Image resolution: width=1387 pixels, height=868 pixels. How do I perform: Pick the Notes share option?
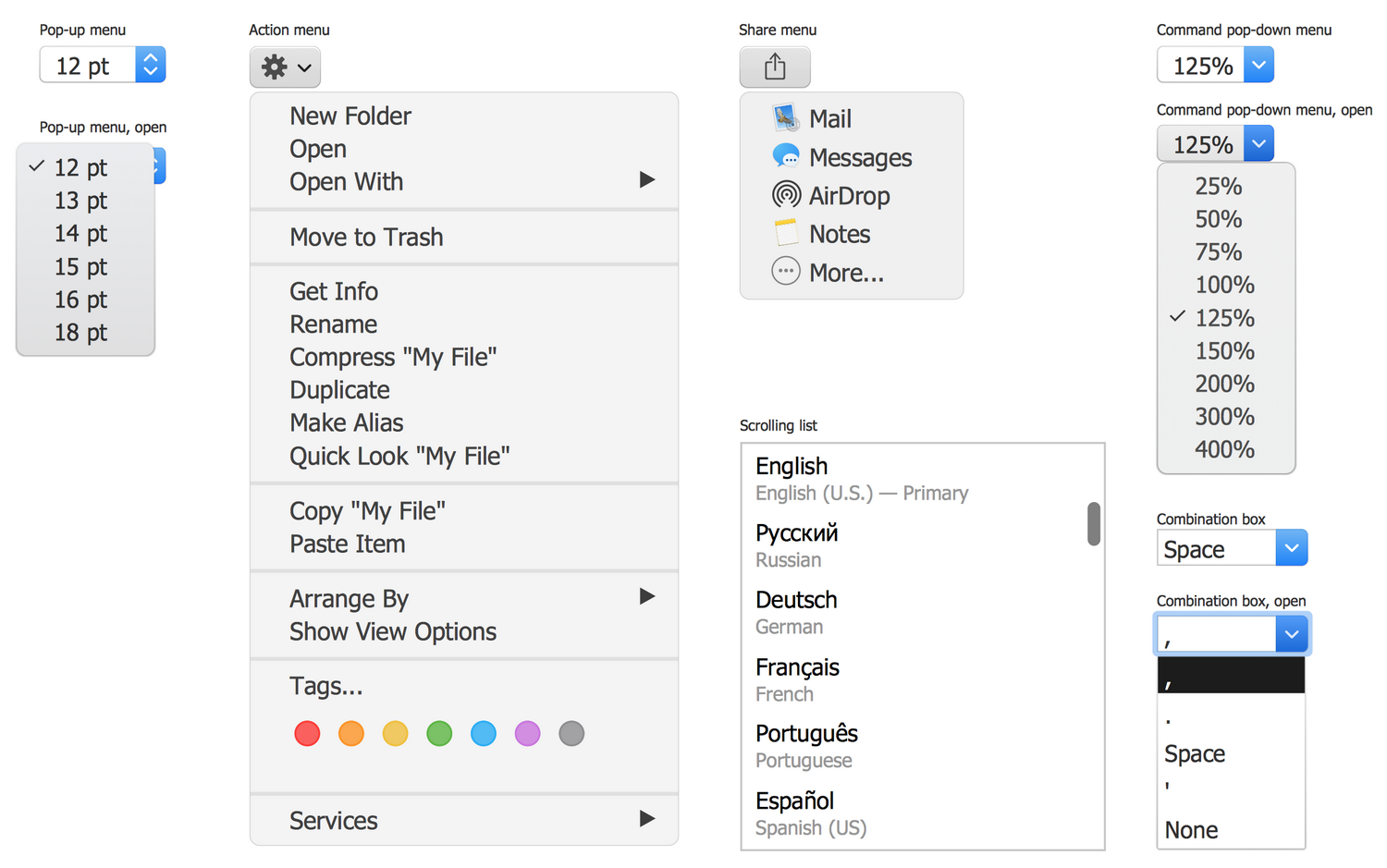(839, 235)
